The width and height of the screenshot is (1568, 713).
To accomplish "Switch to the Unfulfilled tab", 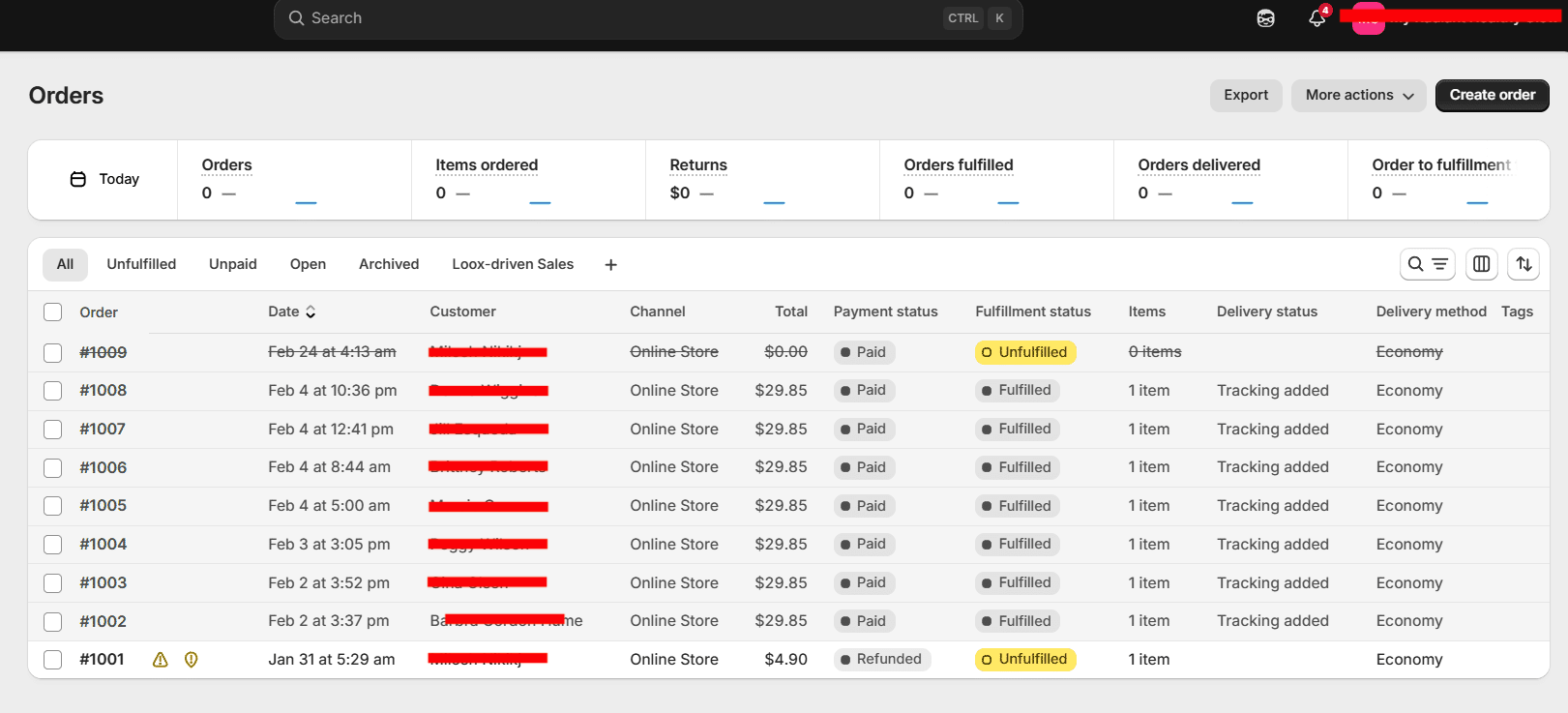I will click(141, 264).
